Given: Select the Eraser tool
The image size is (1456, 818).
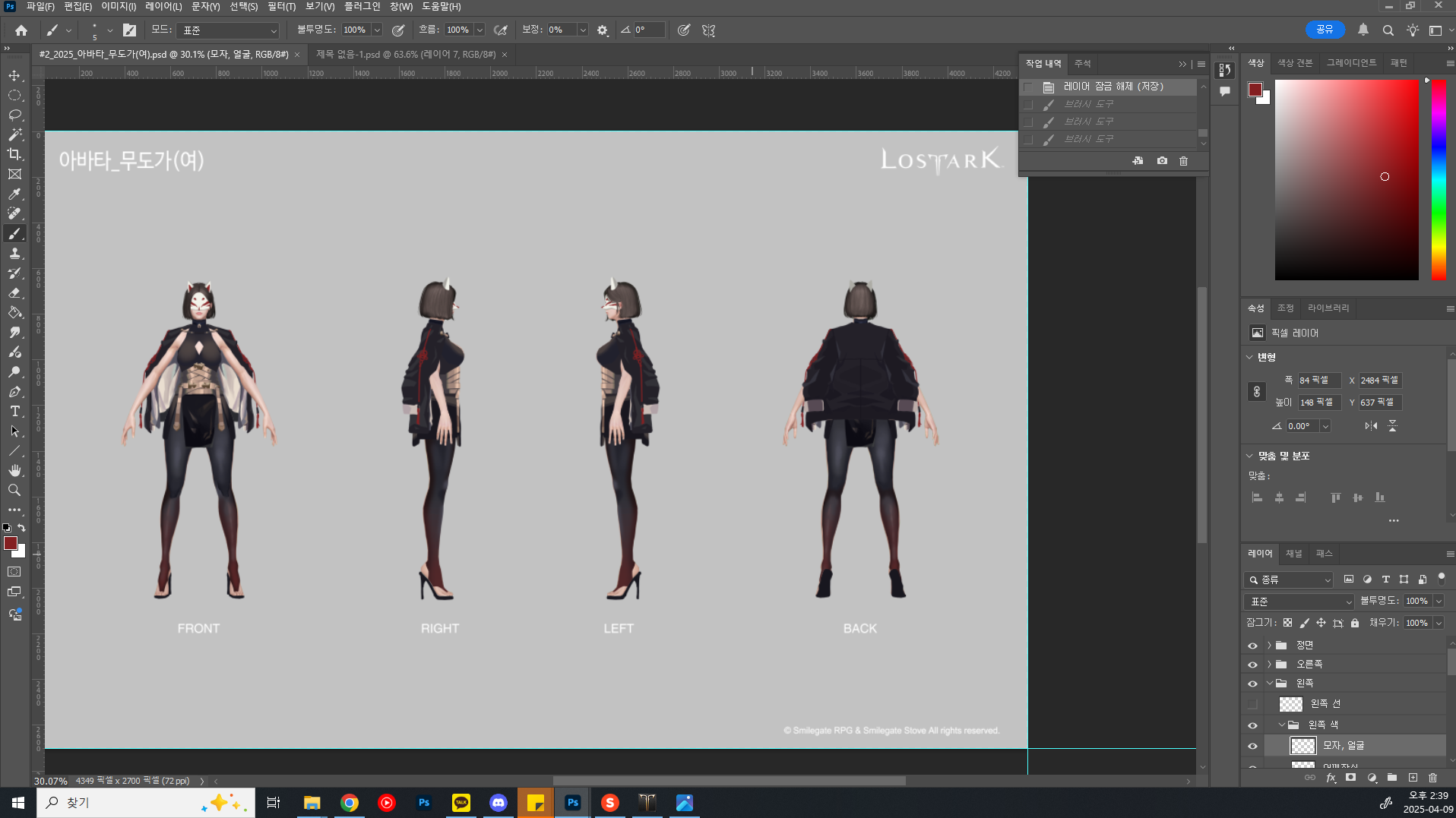Looking at the screenshot, I should coord(14,293).
